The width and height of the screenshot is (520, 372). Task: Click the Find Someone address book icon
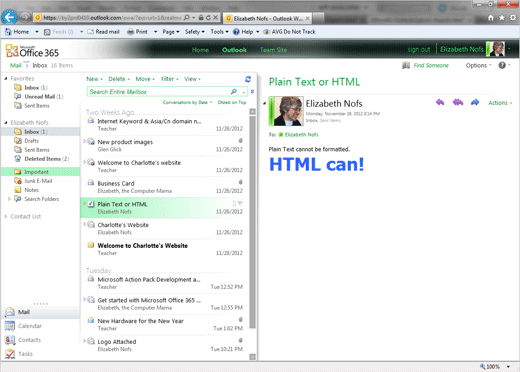click(406, 65)
